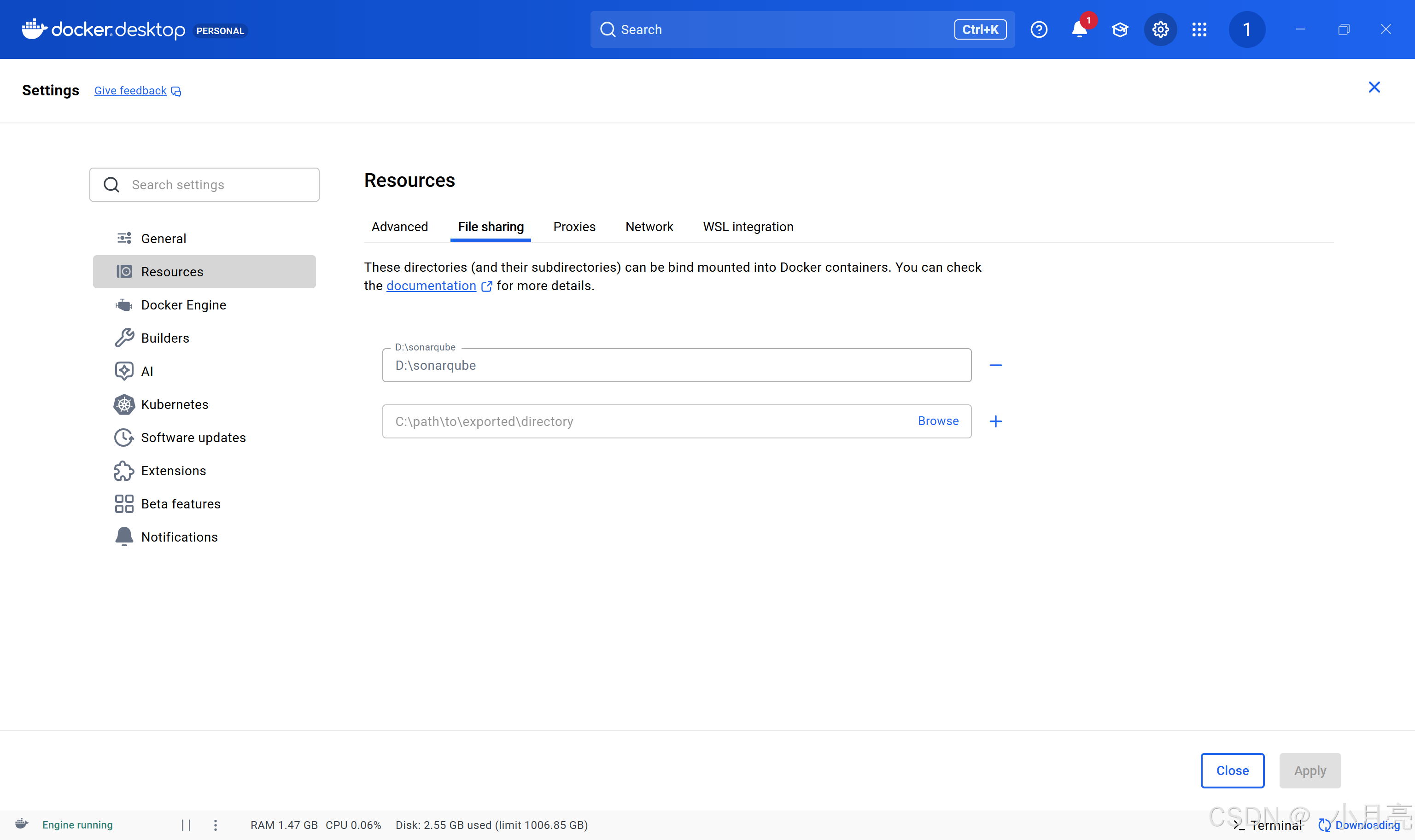This screenshot has height=840, width=1415.
Task: Click the Engine running status text
Action: tap(77, 825)
